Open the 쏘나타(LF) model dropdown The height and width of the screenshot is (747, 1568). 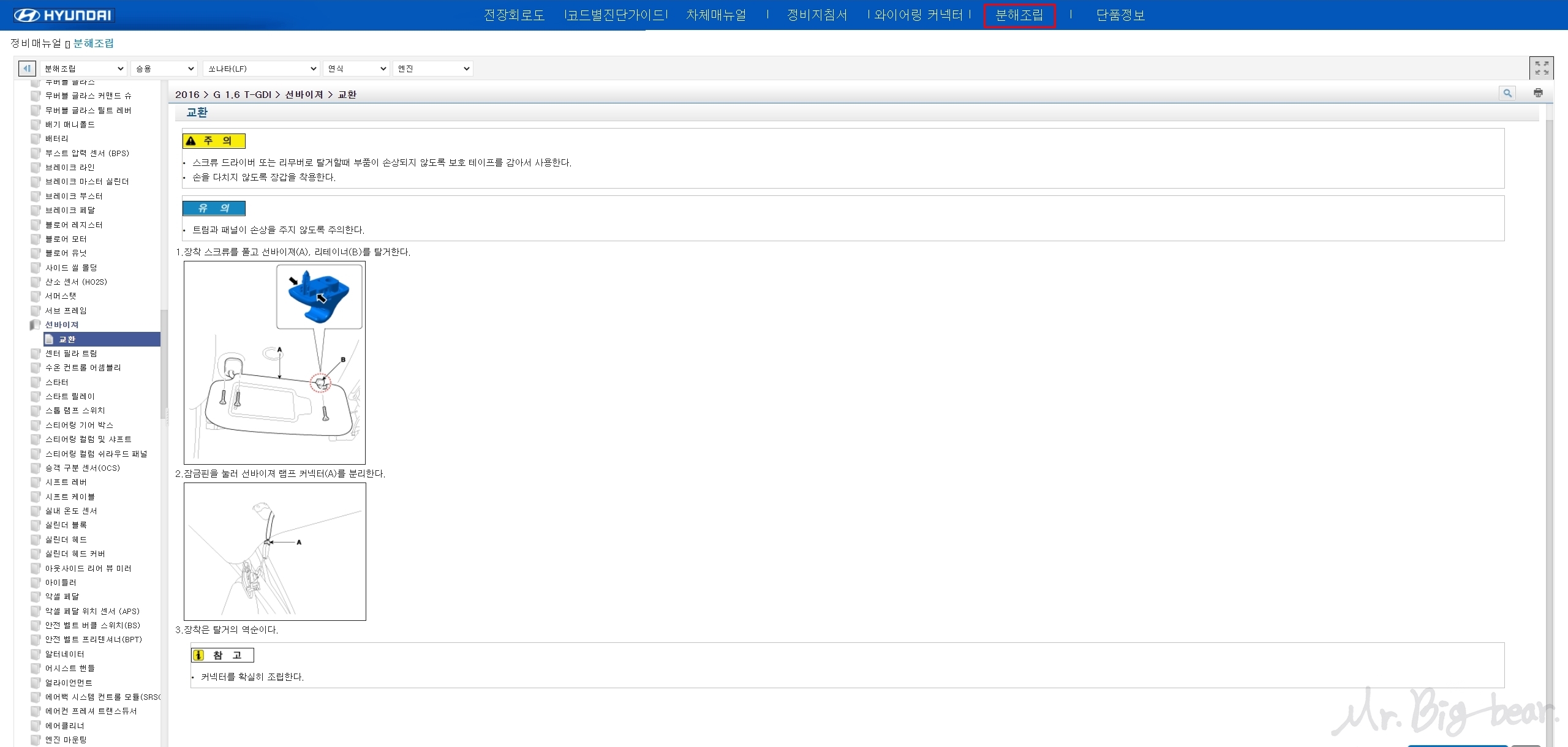point(262,69)
